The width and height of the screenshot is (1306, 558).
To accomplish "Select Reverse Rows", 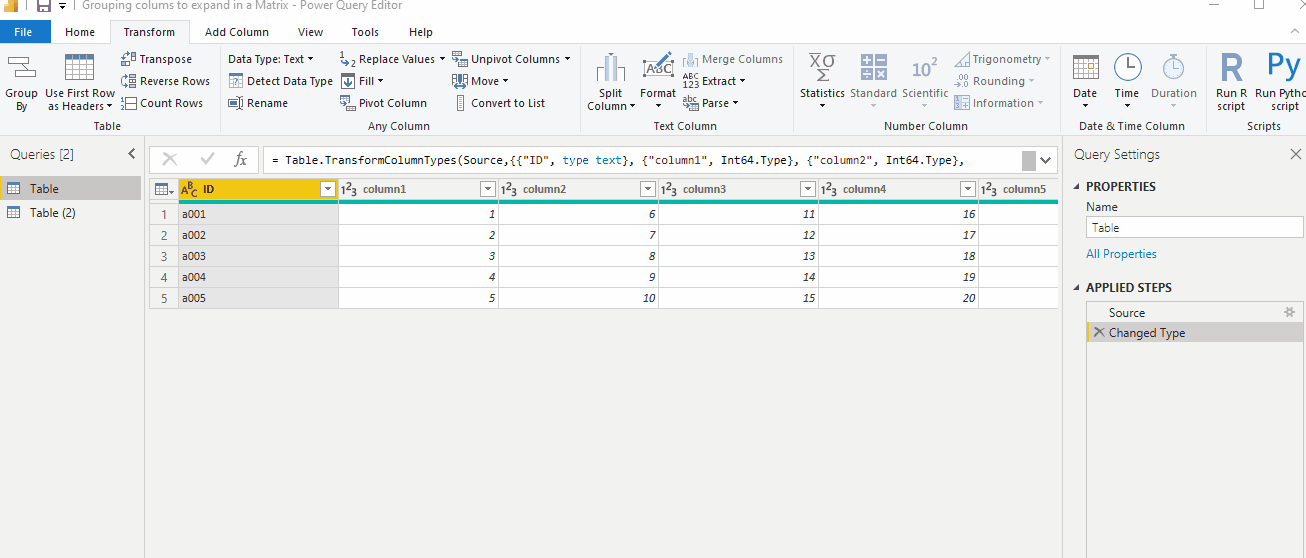I will (x=166, y=81).
